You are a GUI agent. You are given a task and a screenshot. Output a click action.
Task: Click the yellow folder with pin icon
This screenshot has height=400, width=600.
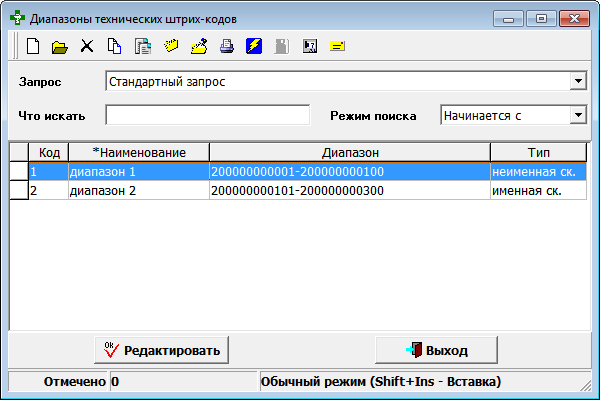coord(199,46)
